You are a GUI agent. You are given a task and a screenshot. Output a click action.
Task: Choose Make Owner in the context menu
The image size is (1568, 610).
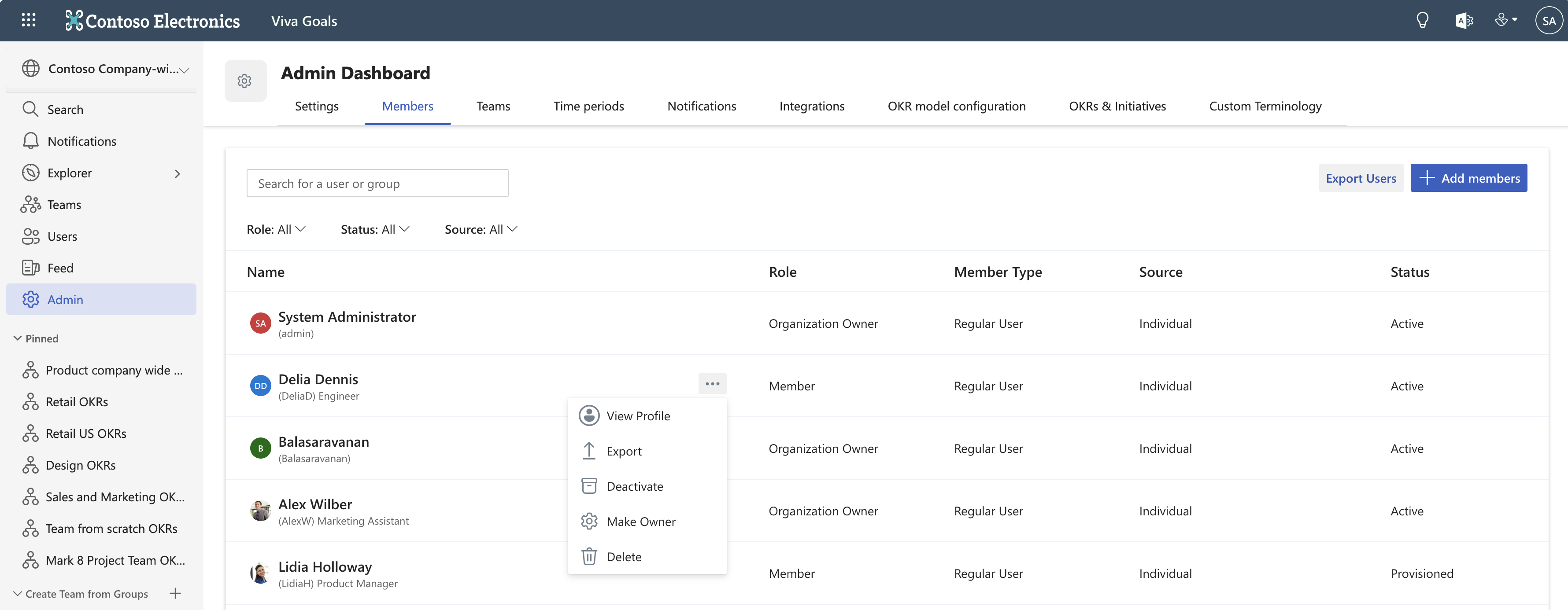tap(640, 521)
